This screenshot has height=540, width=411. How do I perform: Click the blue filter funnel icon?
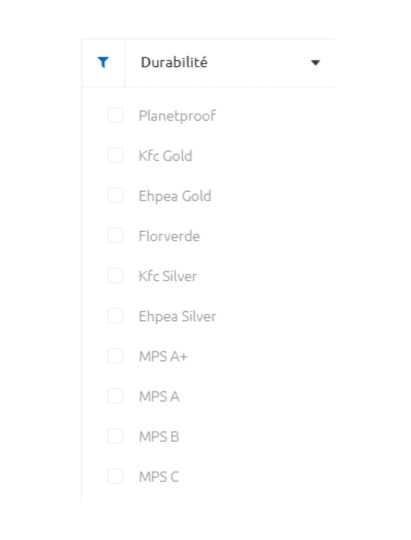103,62
